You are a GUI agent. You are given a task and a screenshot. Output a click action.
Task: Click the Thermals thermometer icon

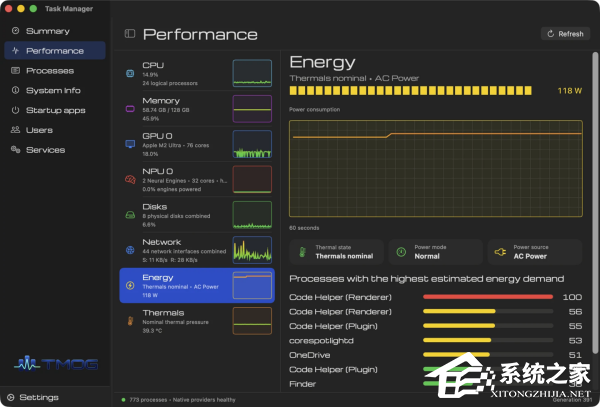(x=130, y=321)
